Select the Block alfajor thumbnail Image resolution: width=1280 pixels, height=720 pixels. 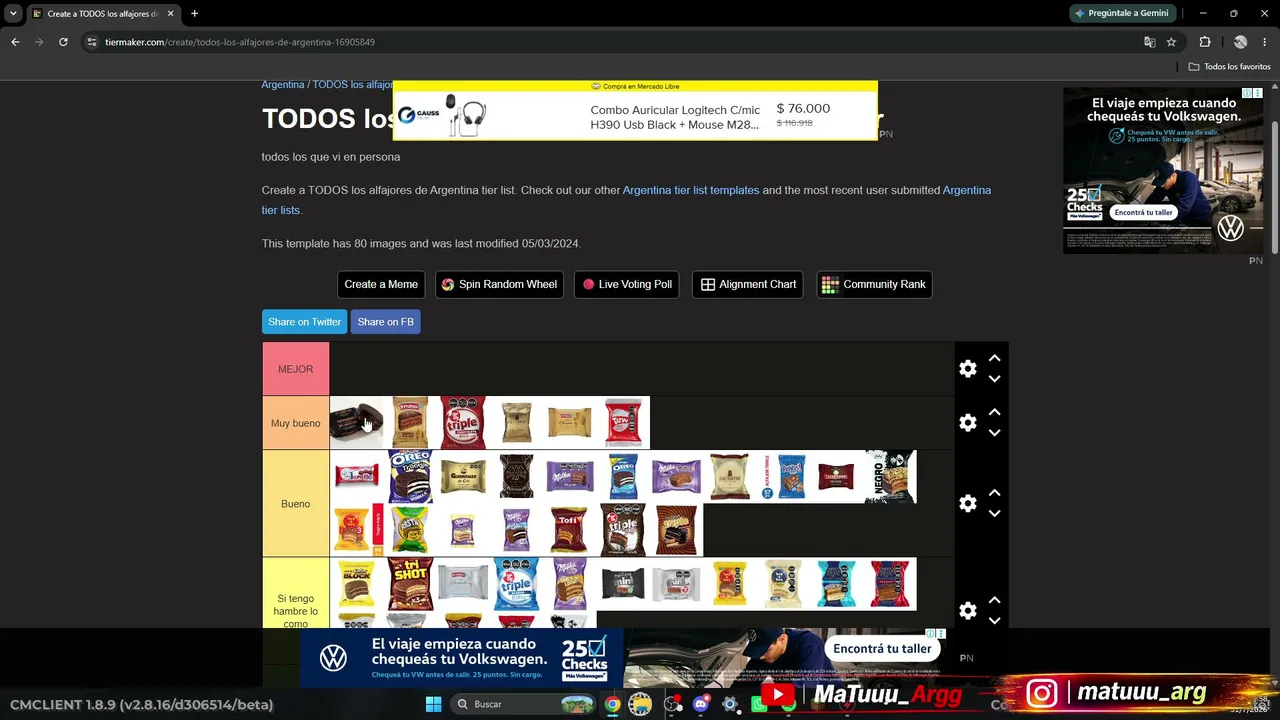[x=357, y=584]
